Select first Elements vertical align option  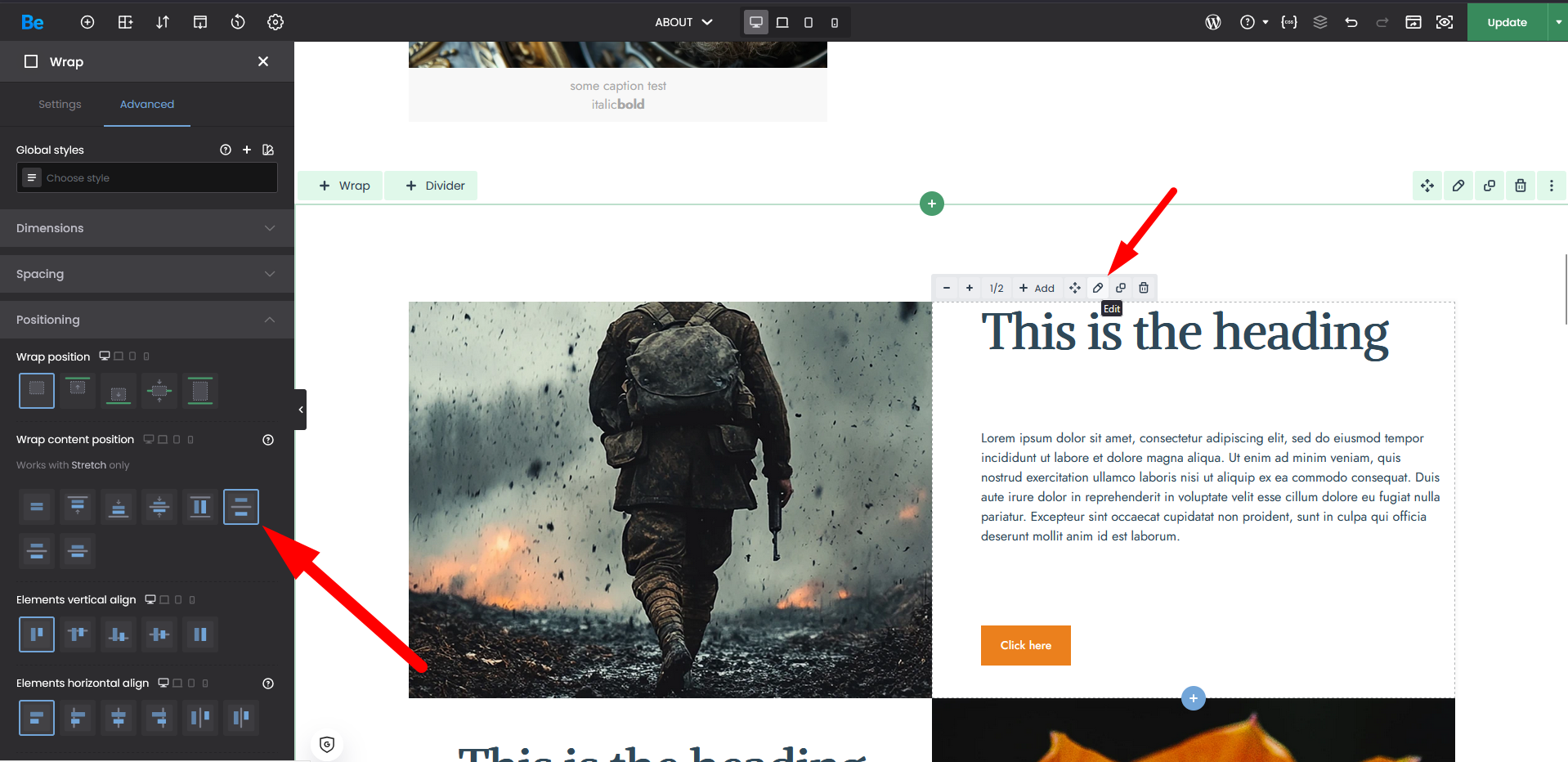tap(37, 634)
